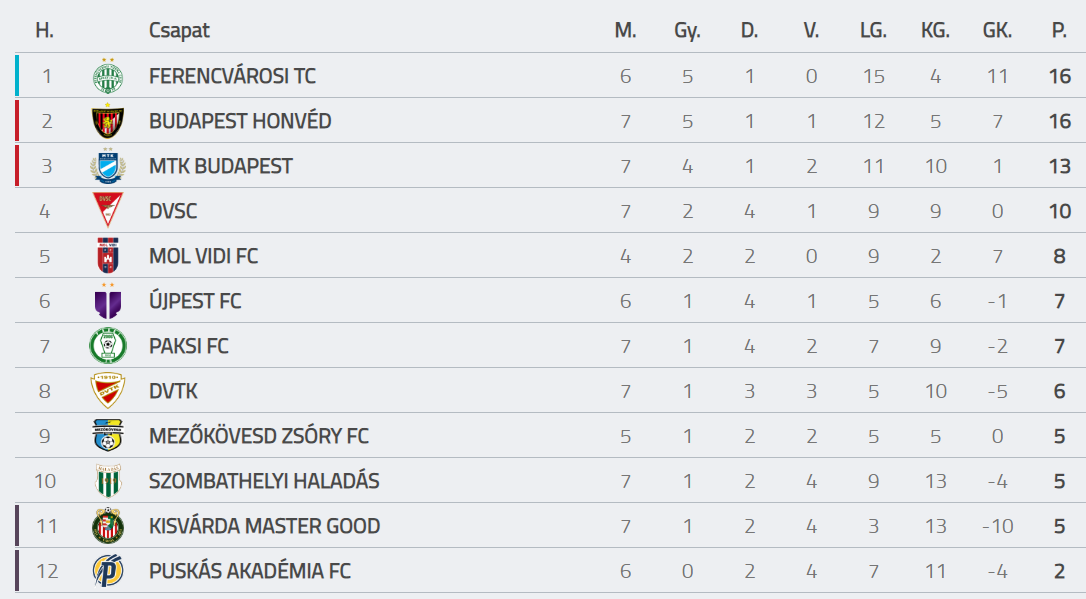Click the Budapest Honvéd club crest
Image resolution: width=1086 pixels, height=599 pixels.
(108, 120)
